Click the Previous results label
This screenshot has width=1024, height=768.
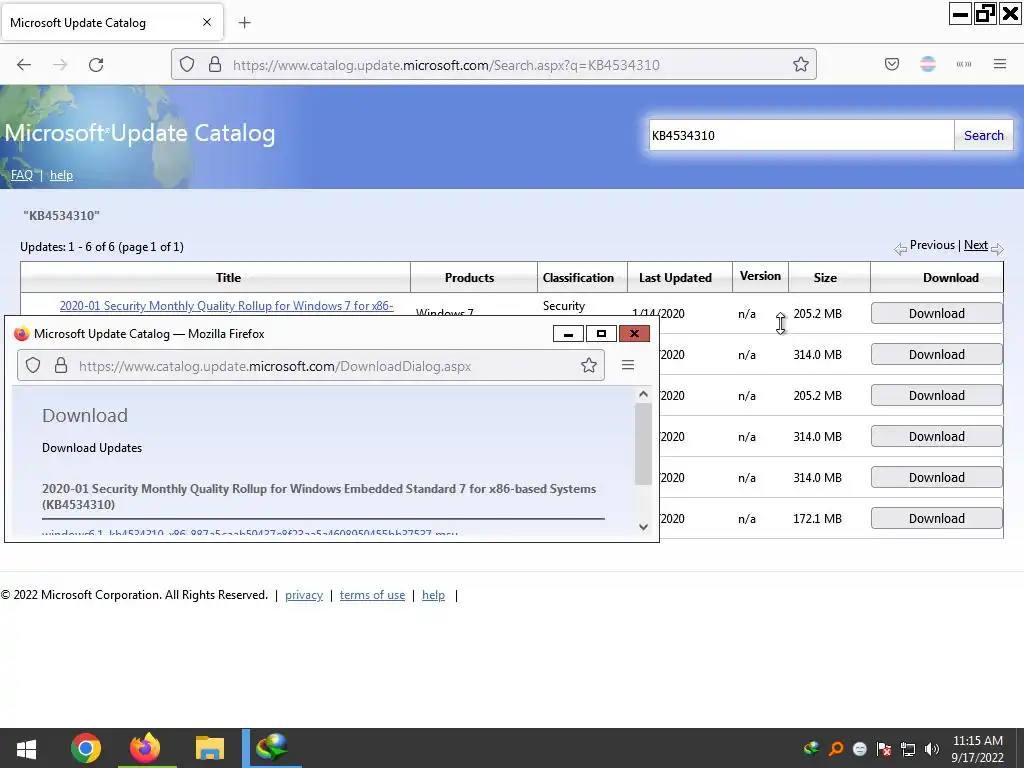point(932,245)
